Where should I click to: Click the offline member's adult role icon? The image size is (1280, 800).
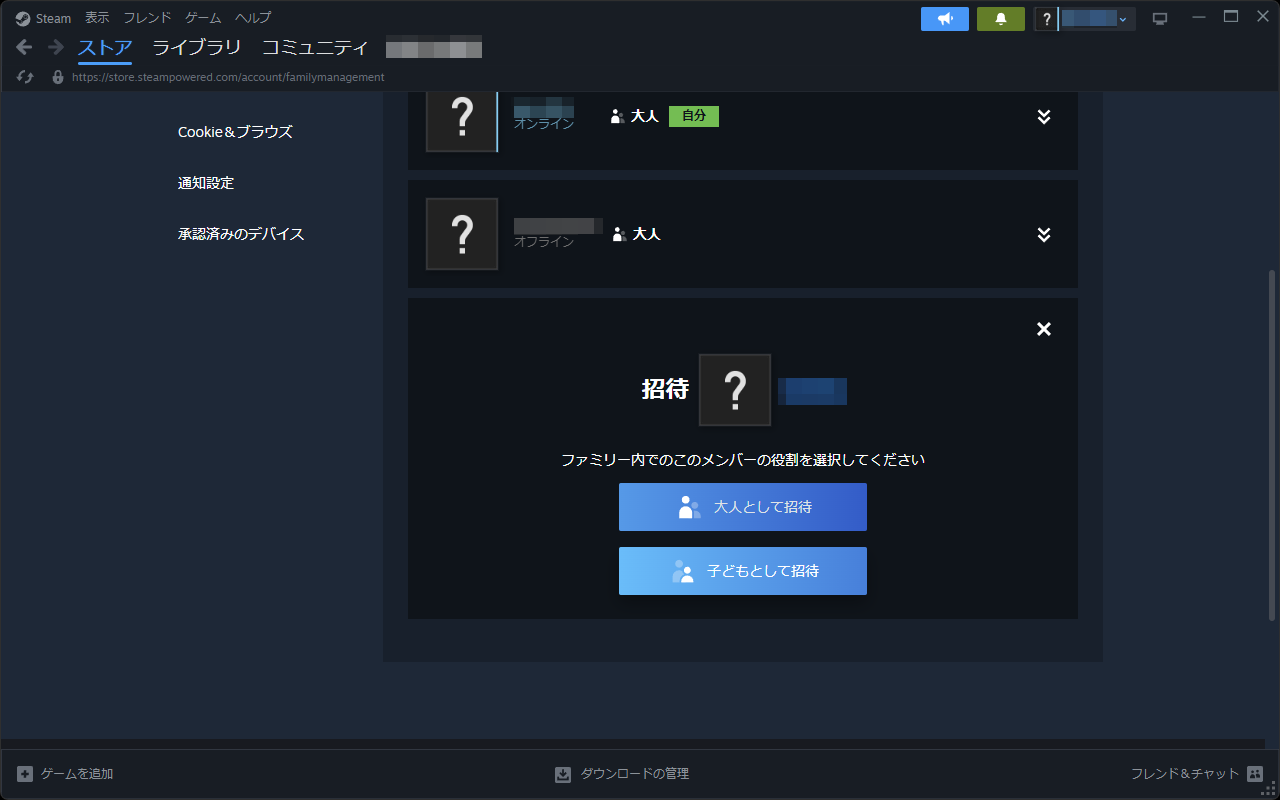pos(619,234)
